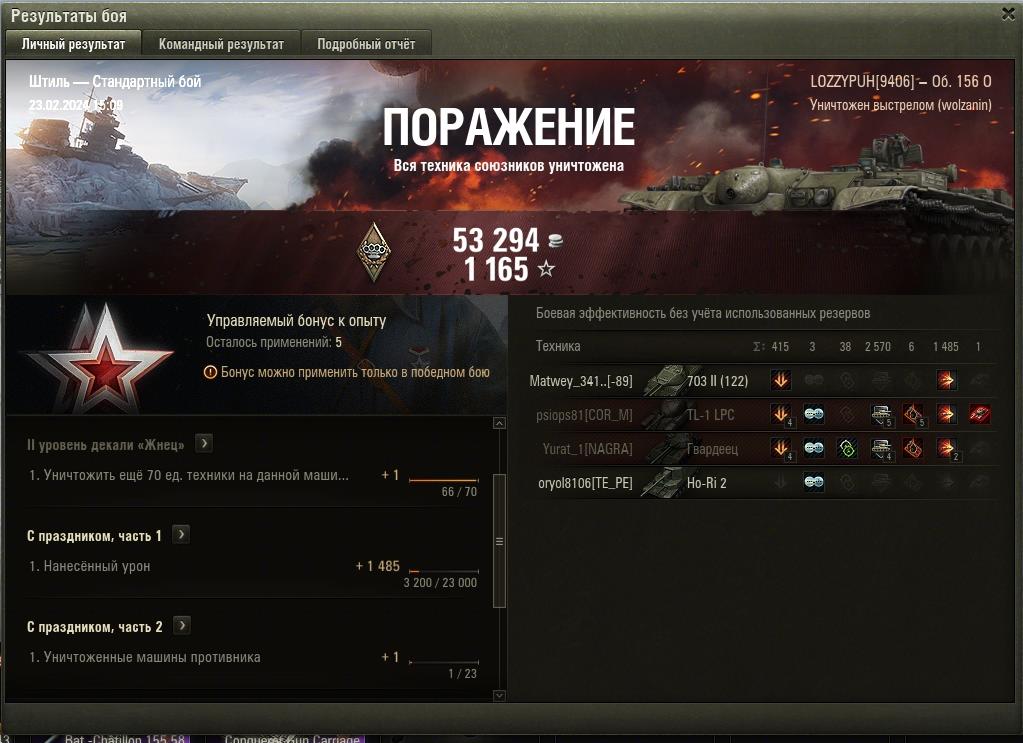Click the armor blocked icon in psiops81 row

(x=881, y=415)
